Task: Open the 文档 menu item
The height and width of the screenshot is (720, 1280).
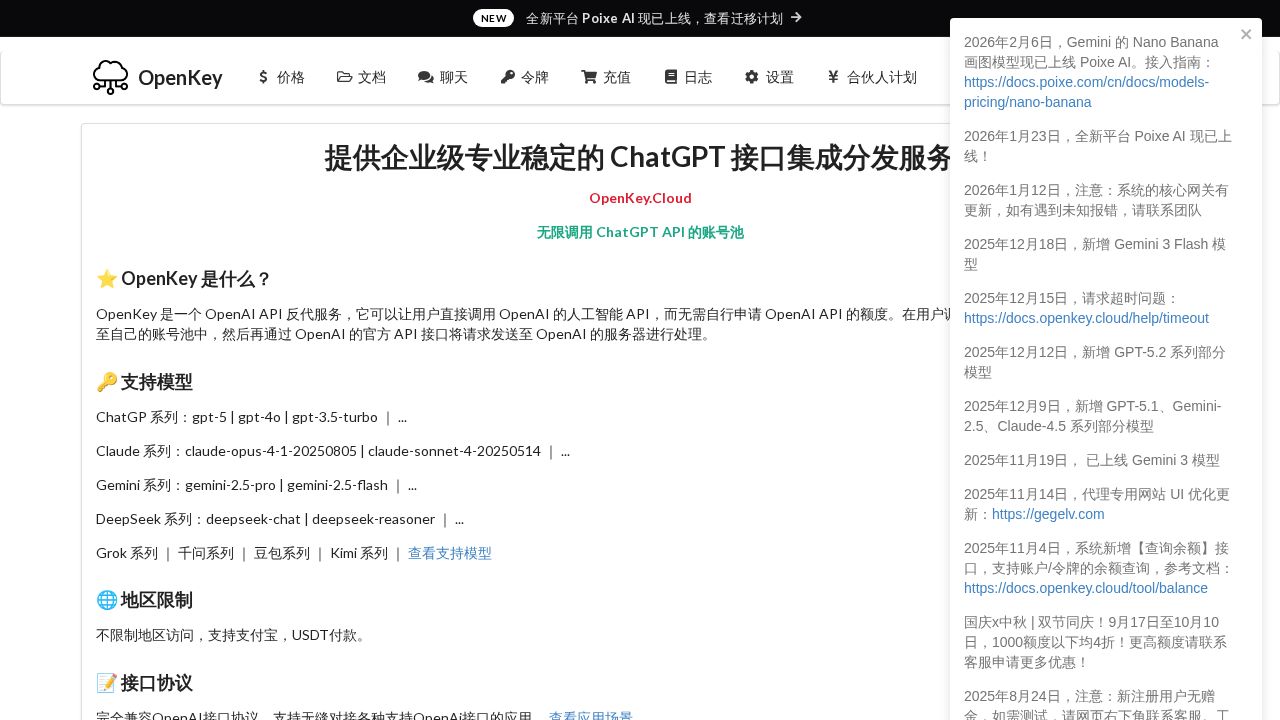Action: (362, 77)
